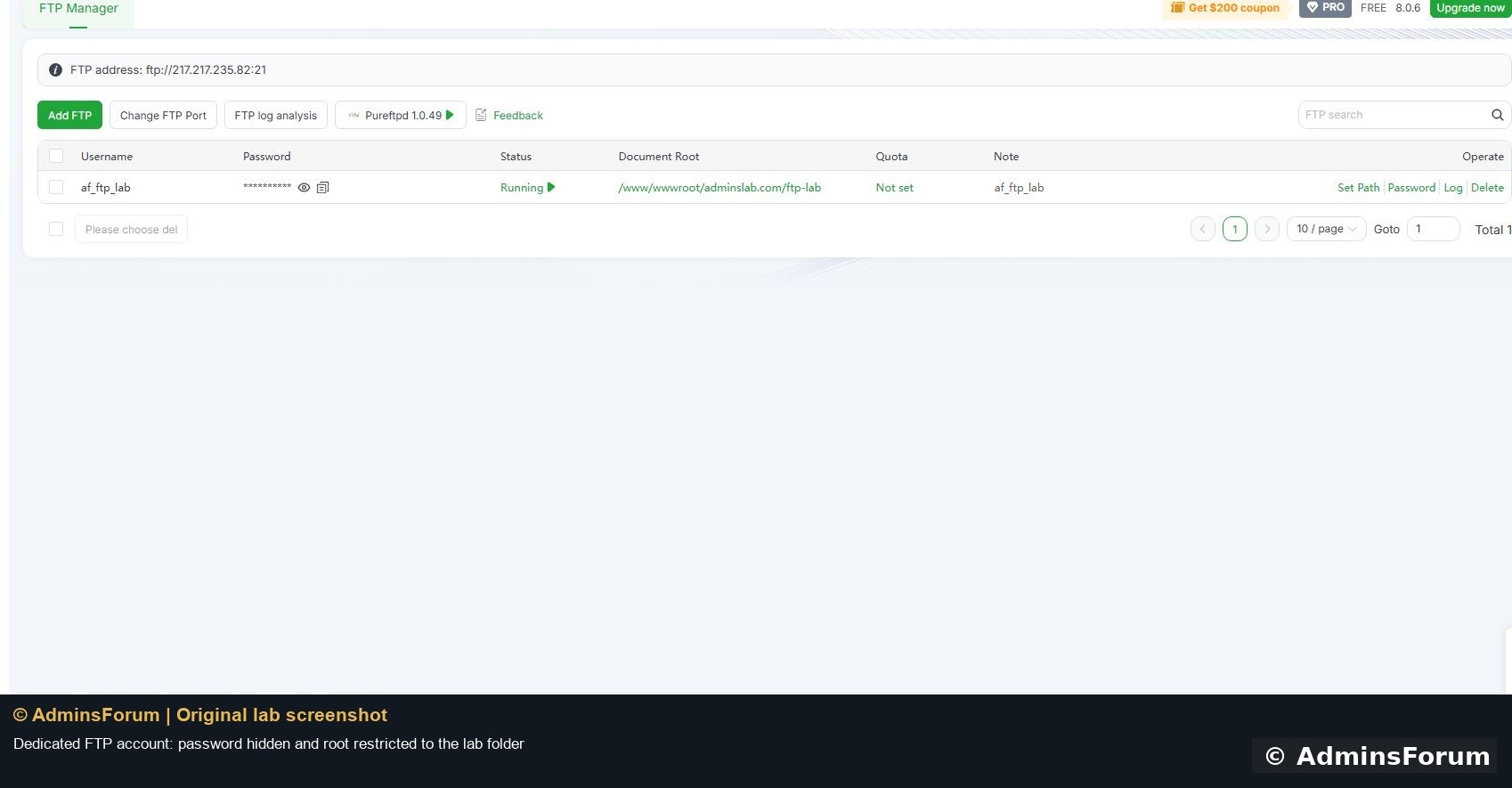Show the hidden FTP password via eye icon

pos(304,188)
